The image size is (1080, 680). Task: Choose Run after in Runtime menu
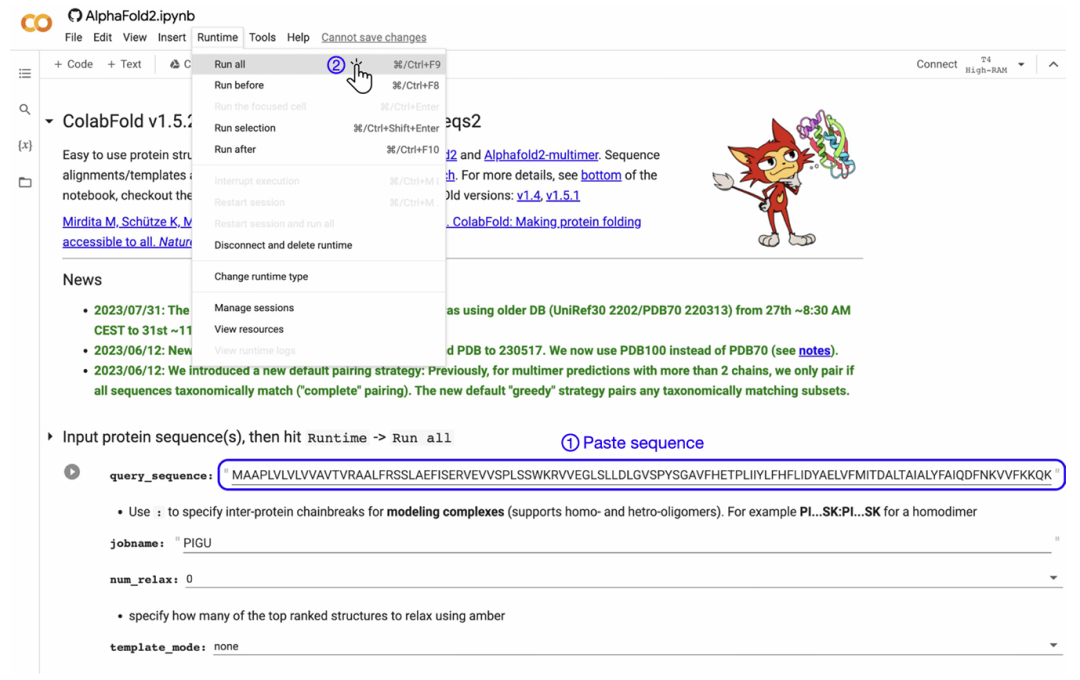point(319,150)
